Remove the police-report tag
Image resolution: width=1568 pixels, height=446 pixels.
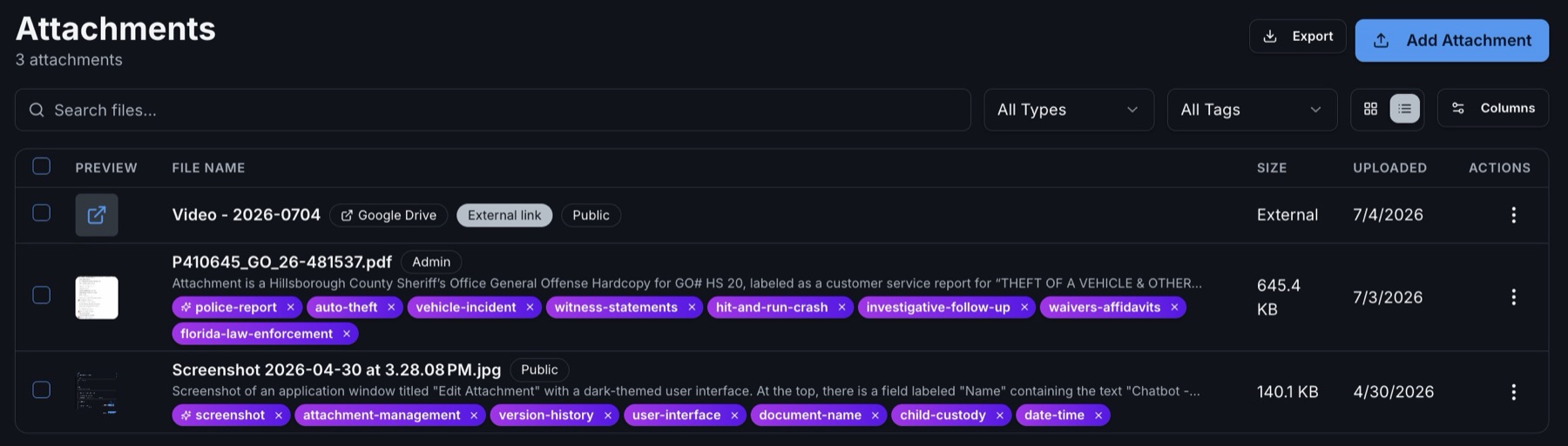(291, 307)
